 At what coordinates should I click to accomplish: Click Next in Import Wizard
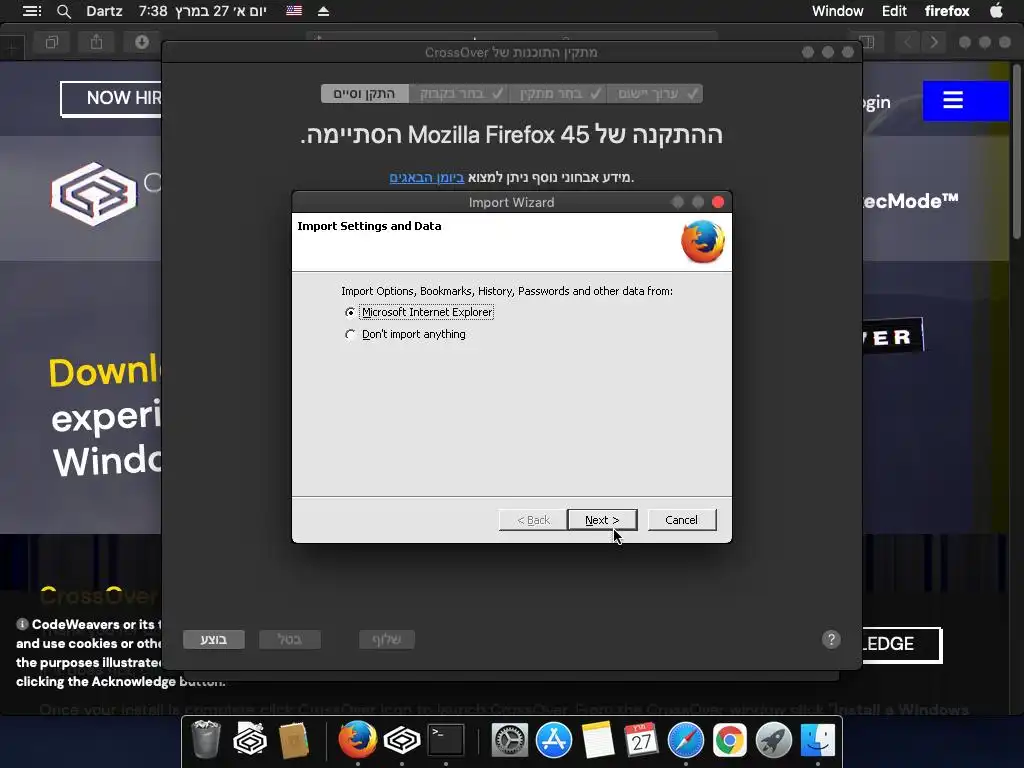601,520
